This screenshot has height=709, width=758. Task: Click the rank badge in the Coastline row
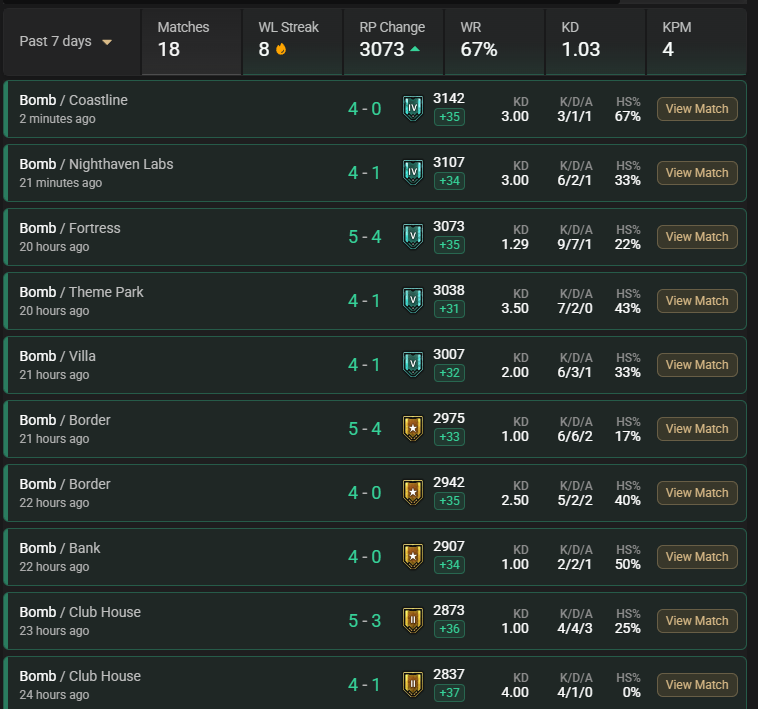(413, 109)
